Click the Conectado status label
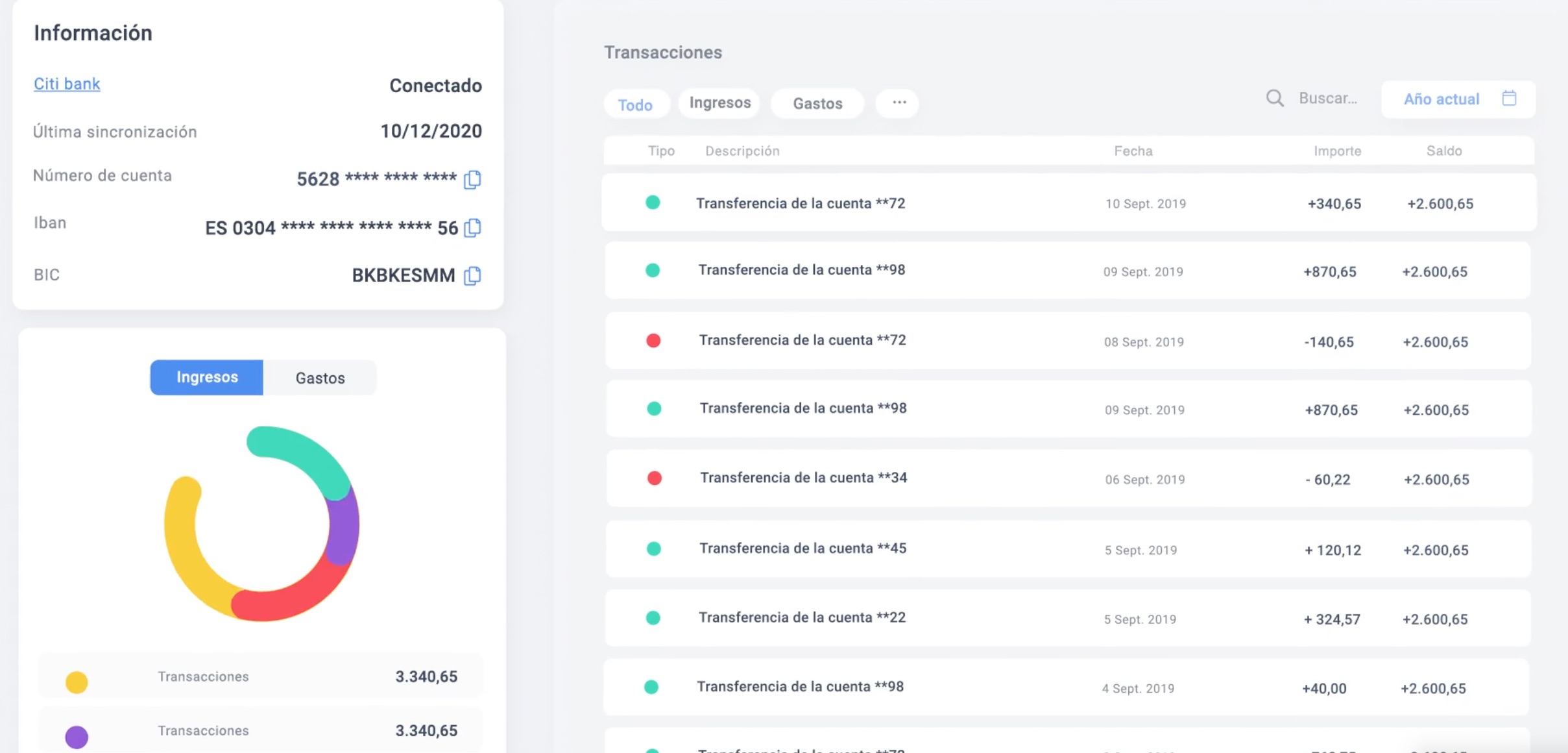Screen dimensions: 1568x753 tap(435, 85)
